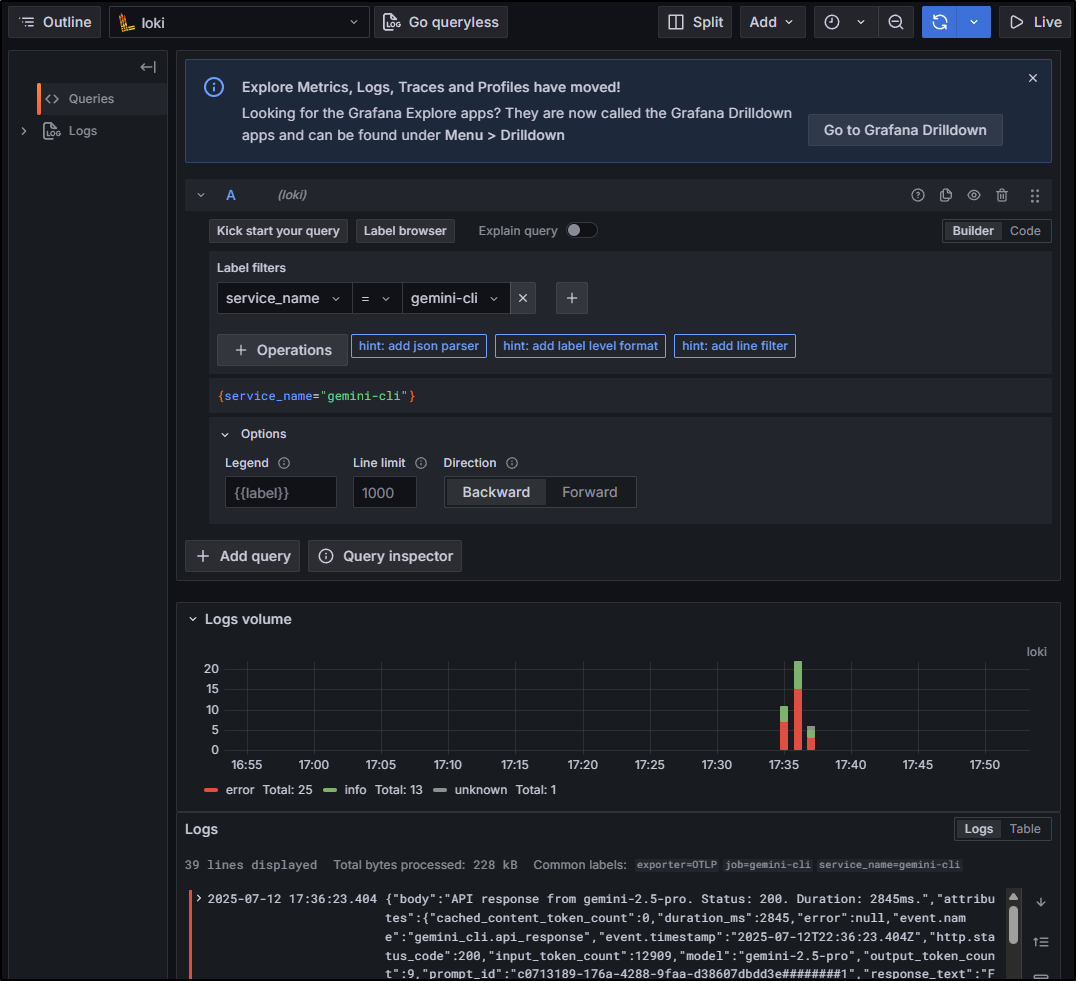Go to Grafana Drilldown

coord(905,130)
